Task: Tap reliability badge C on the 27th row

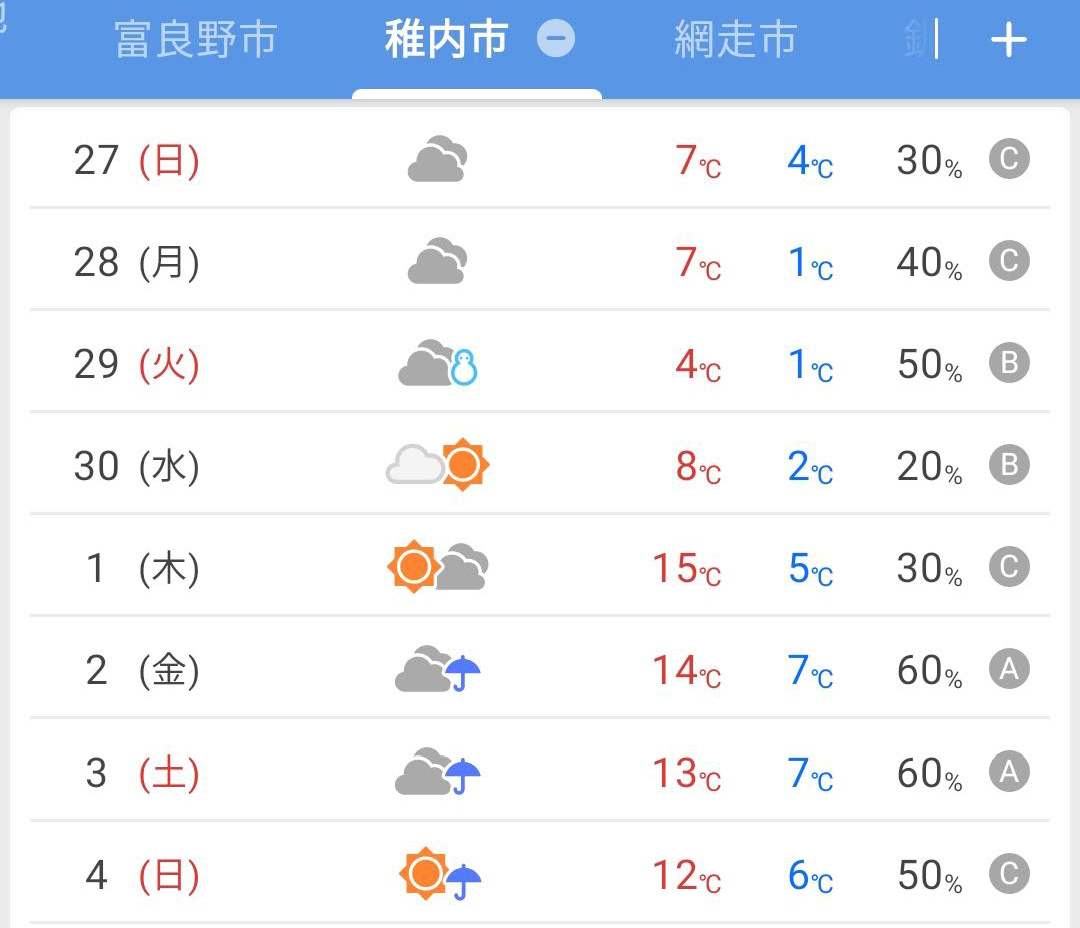Action: tap(1009, 159)
